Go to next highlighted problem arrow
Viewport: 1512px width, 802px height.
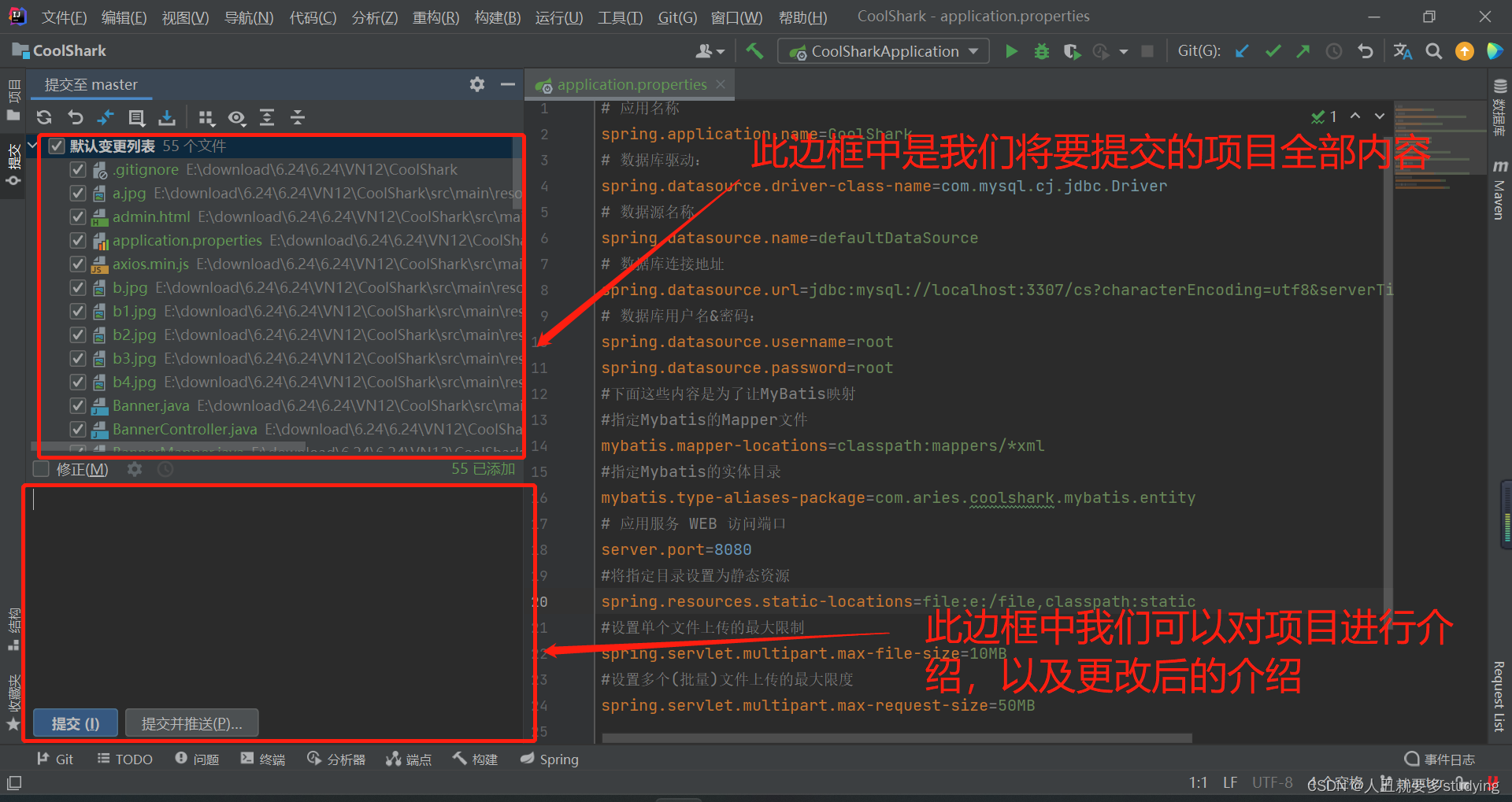tap(1380, 116)
